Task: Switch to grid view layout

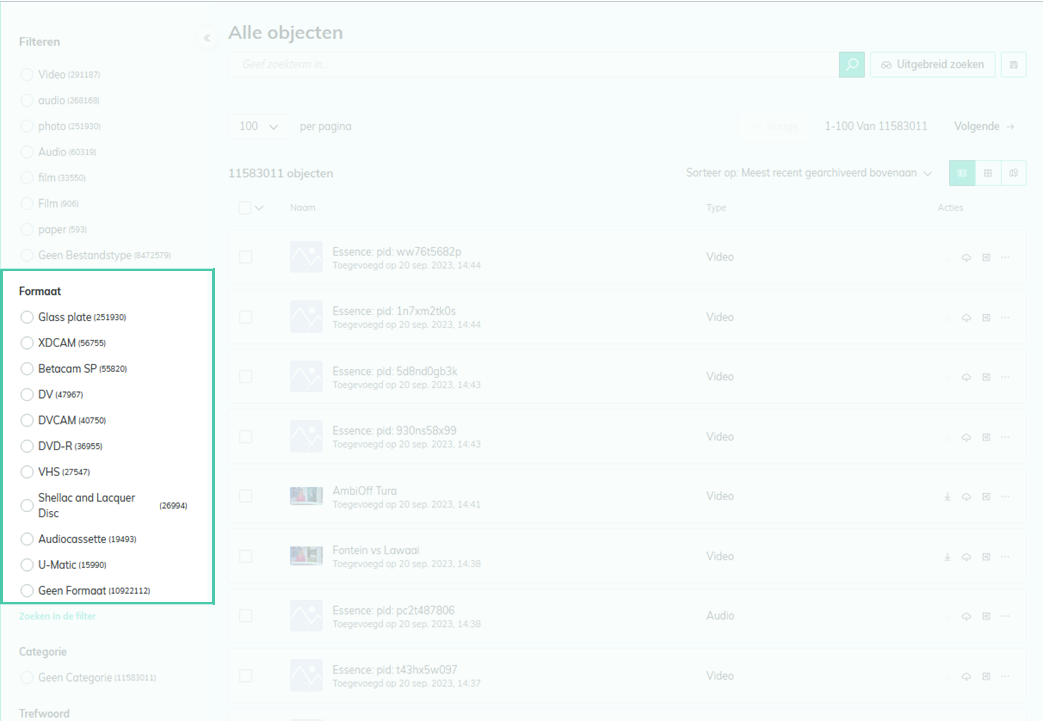Action: click(x=988, y=173)
